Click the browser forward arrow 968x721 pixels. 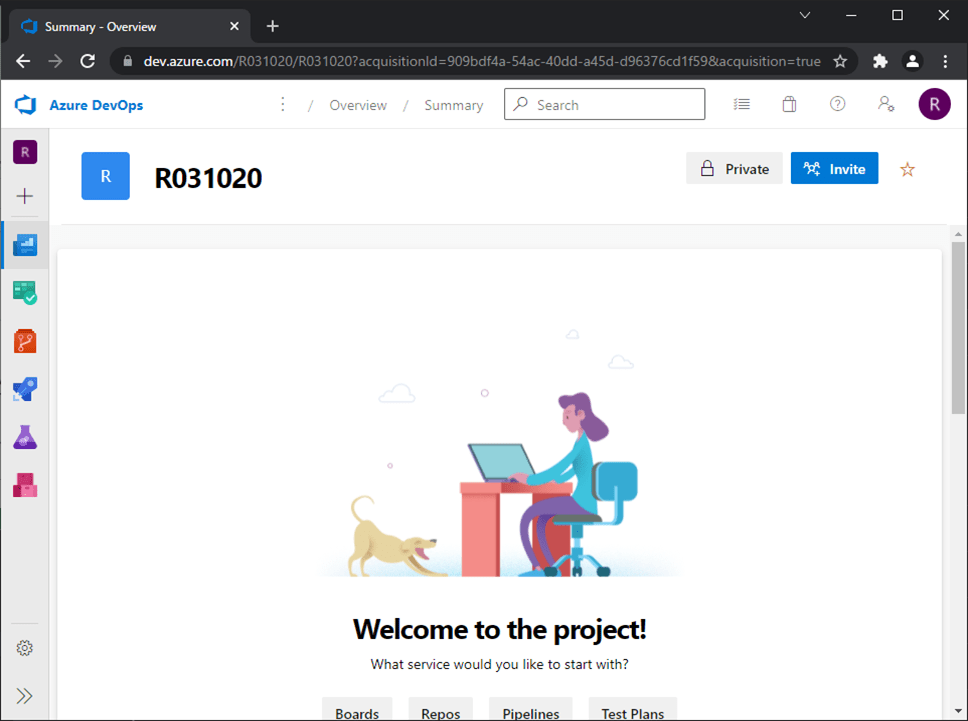[x=56, y=61]
